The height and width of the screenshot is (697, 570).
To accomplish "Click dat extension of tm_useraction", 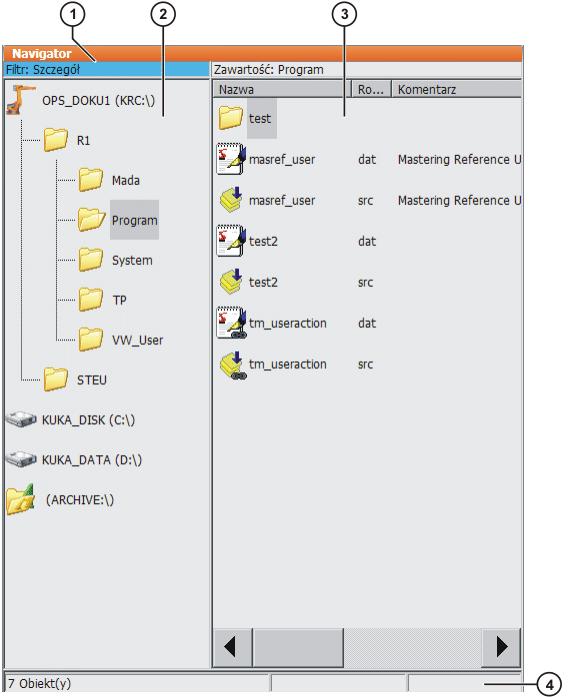I will pos(367,323).
